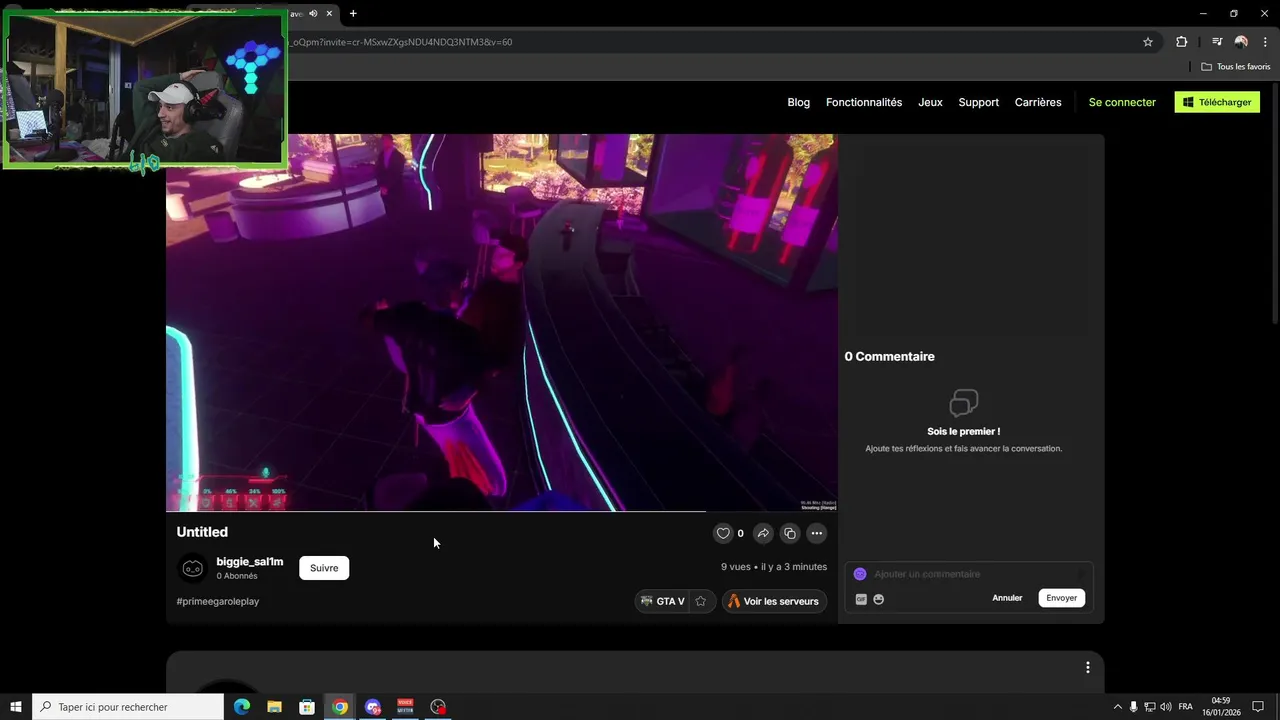Viewport: 1280px width, 720px height.
Task: Show hidden system tray icons
Action: click(x=1117, y=707)
